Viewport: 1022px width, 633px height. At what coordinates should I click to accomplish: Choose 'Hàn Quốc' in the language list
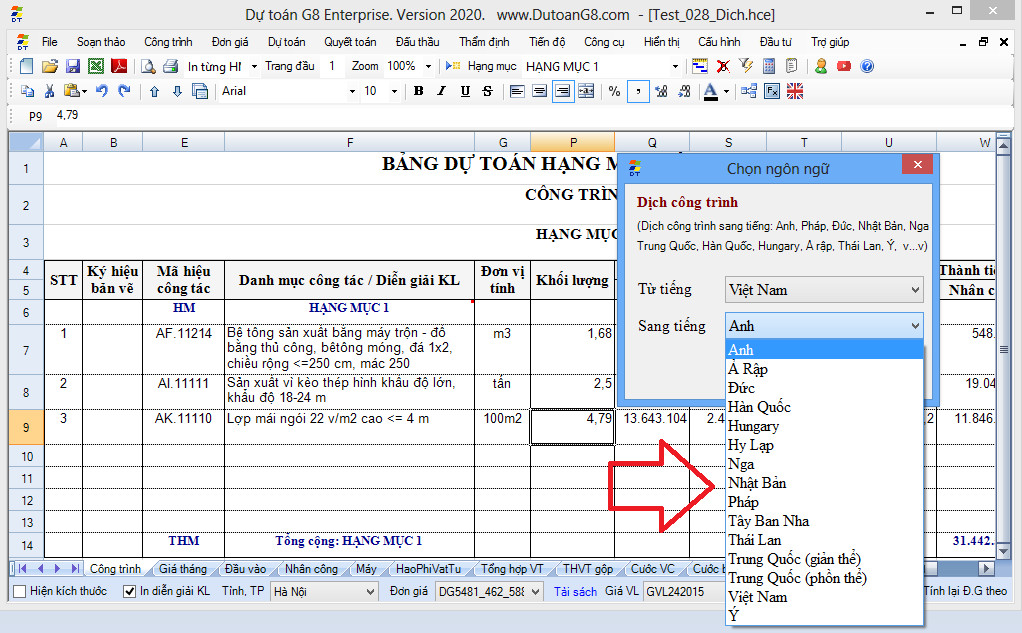759,407
